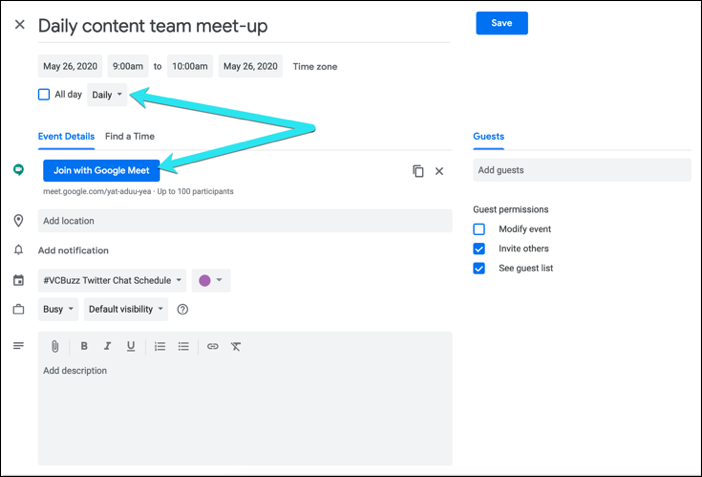Open the purple event color picker
Screen dimensions: 702x477
pos(211,280)
